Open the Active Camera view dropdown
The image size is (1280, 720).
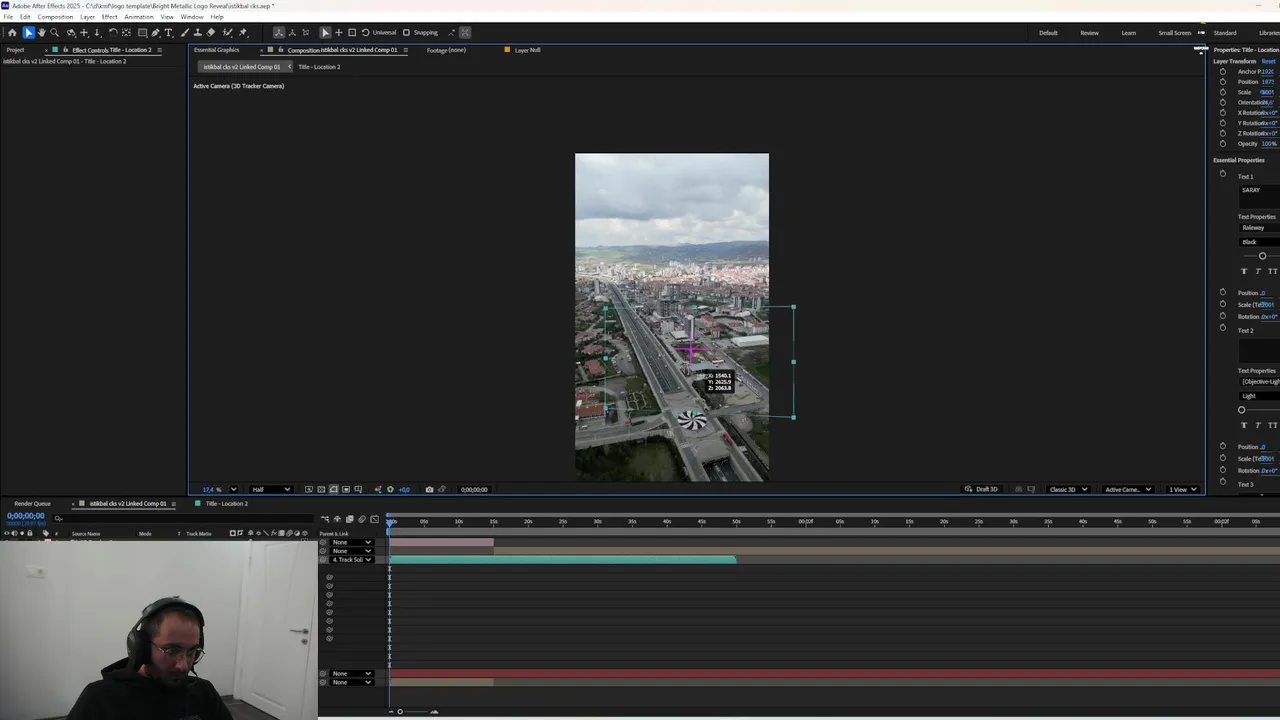(1127, 490)
